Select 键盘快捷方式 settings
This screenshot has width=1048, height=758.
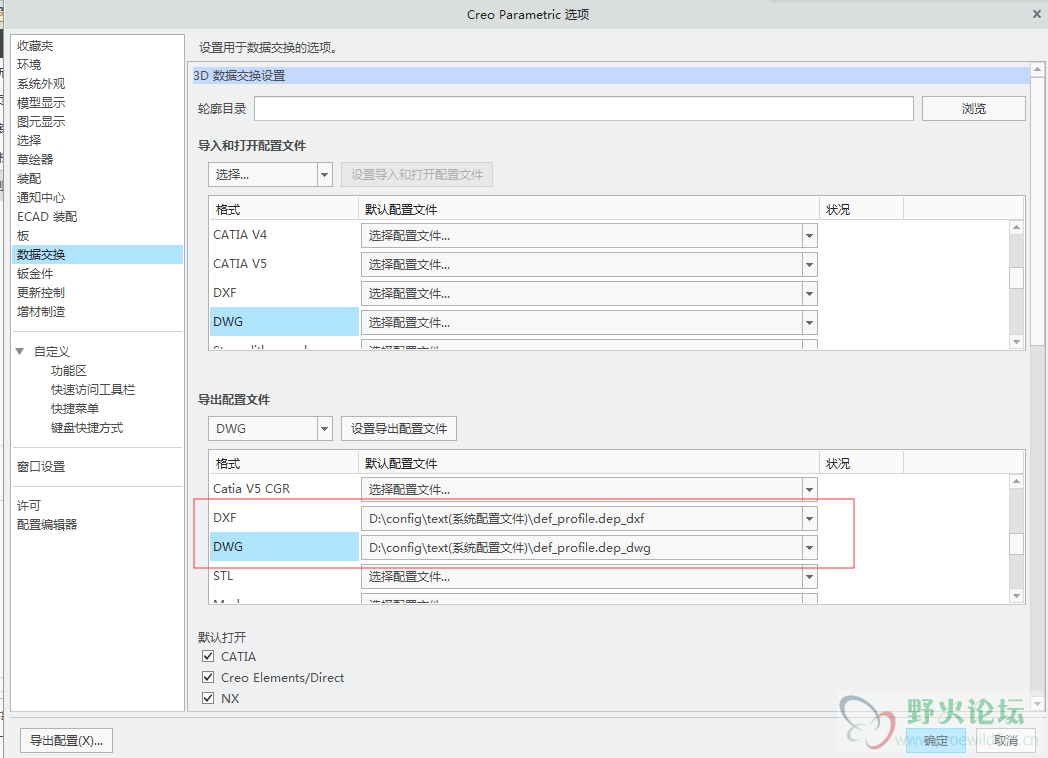pyautogui.click(x=87, y=427)
